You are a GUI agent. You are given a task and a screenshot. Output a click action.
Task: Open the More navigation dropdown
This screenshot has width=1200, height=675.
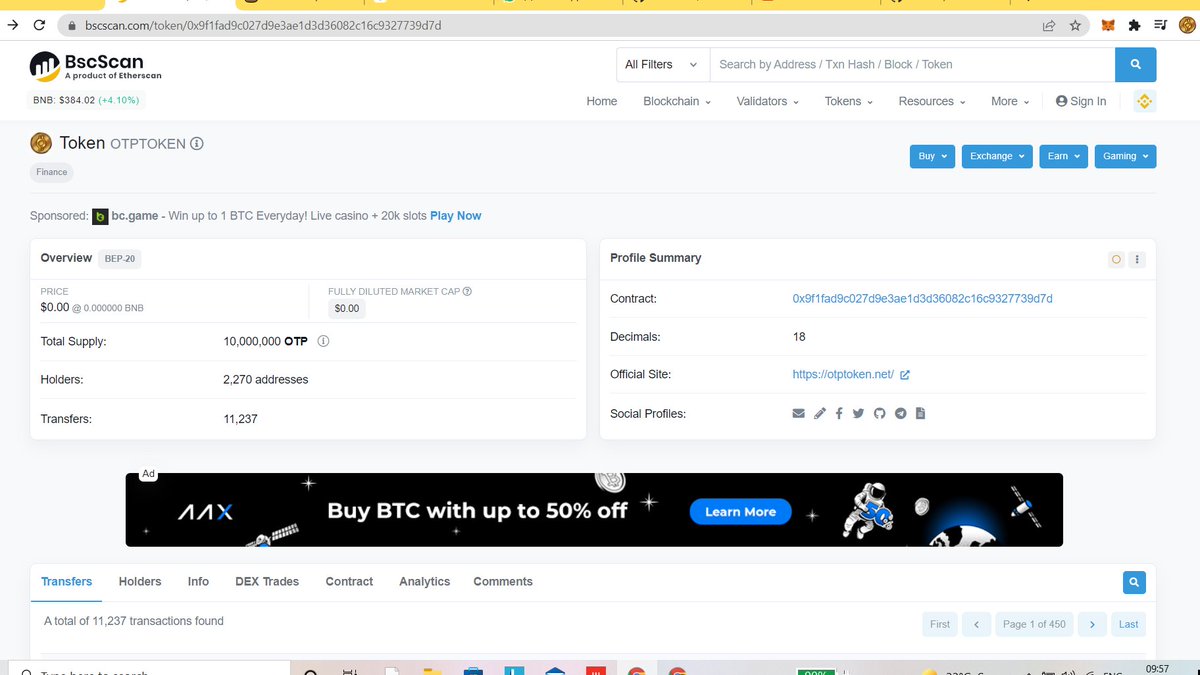(x=1008, y=101)
